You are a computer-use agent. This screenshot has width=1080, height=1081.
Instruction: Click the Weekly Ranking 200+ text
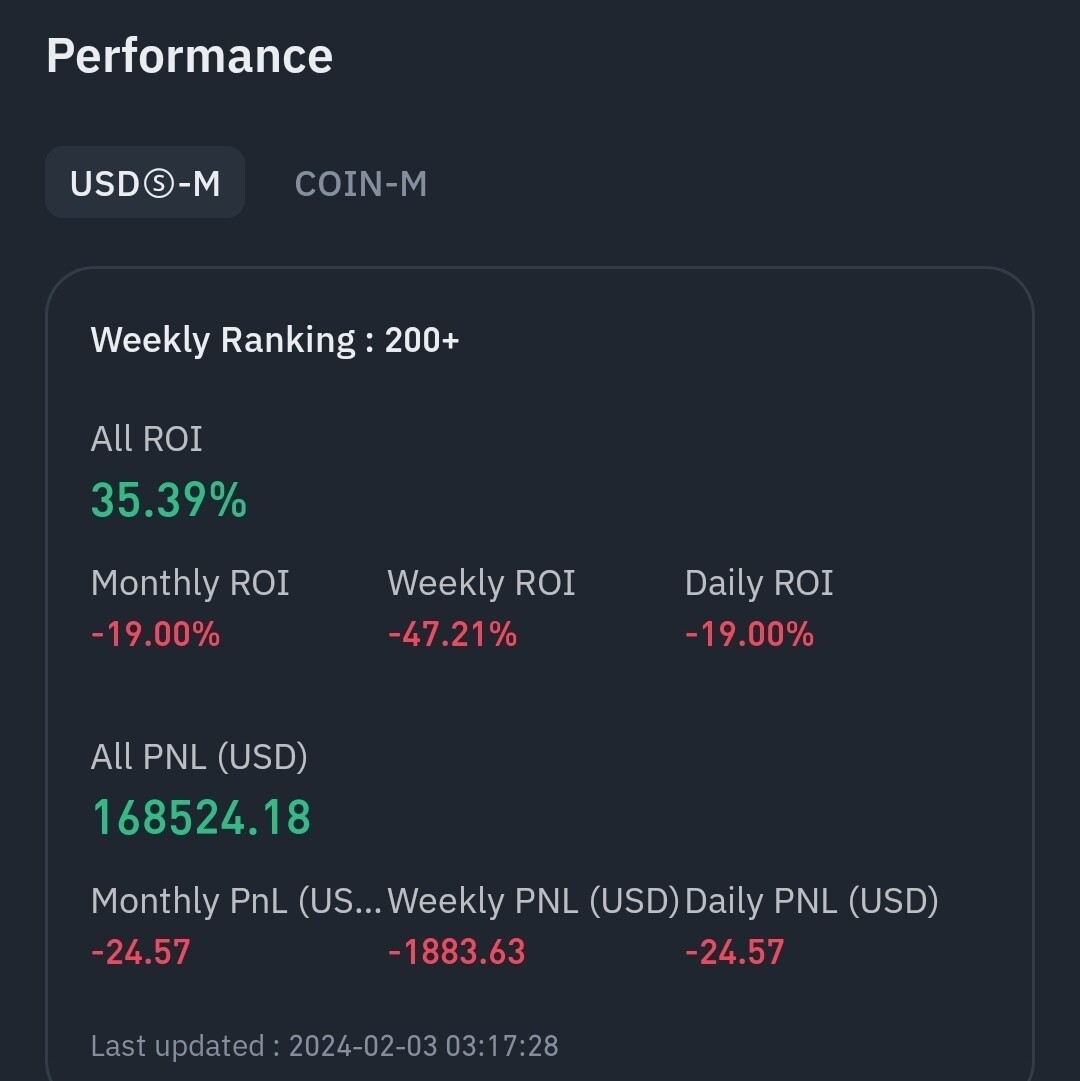[x=275, y=340]
